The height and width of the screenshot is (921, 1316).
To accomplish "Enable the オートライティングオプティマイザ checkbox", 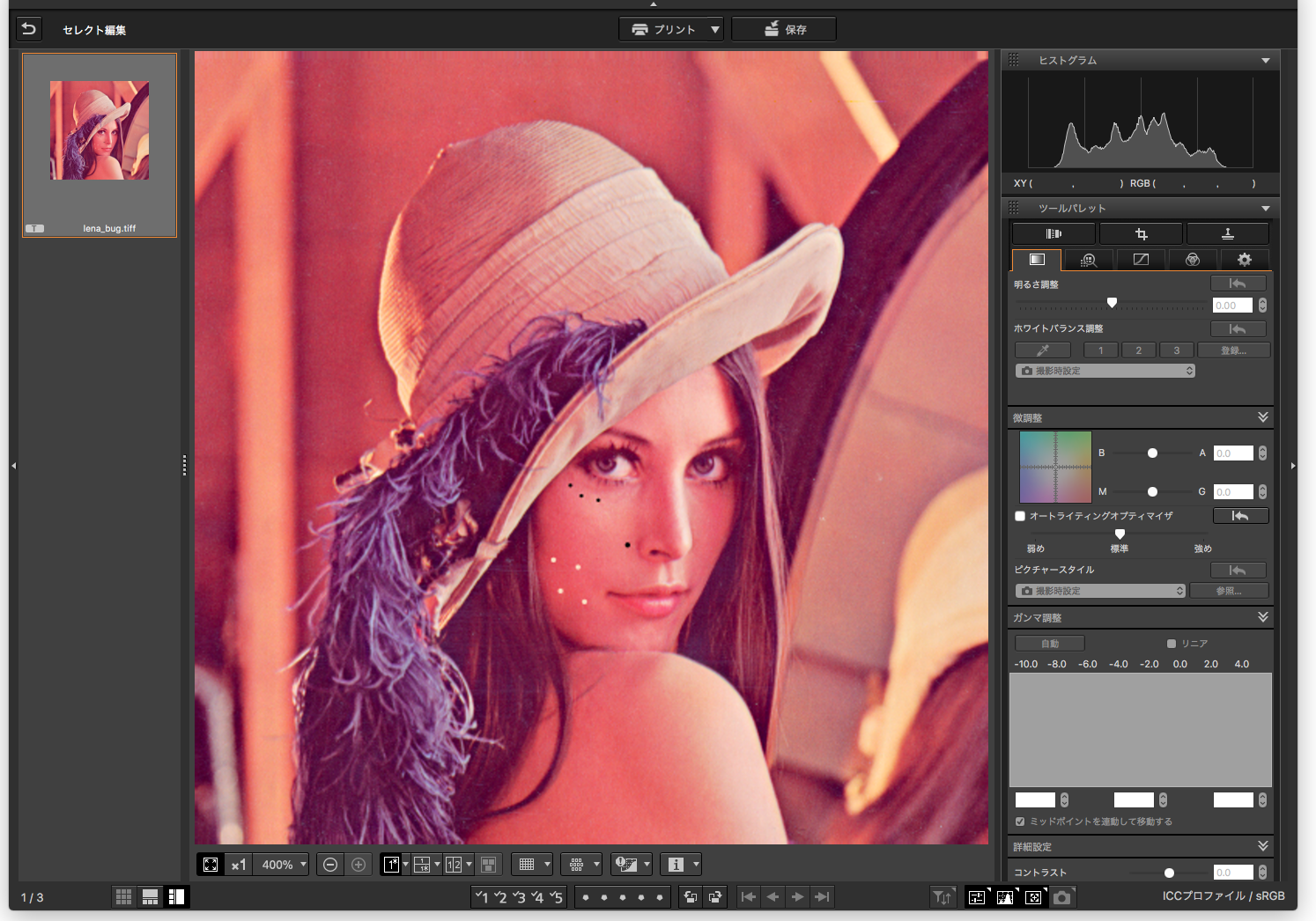I will pyautogui.click(x=1020, y=517).
